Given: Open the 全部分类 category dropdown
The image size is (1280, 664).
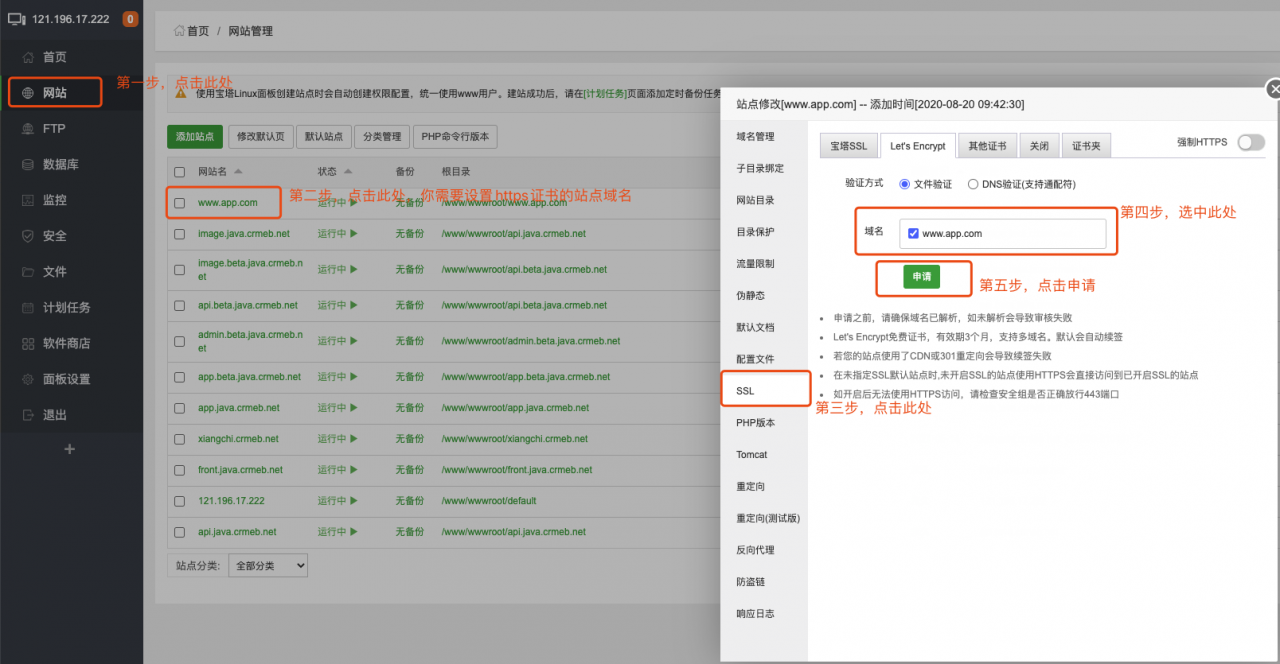Looking at the screenshot, I should pyautogui.click(x=268, y=566).
